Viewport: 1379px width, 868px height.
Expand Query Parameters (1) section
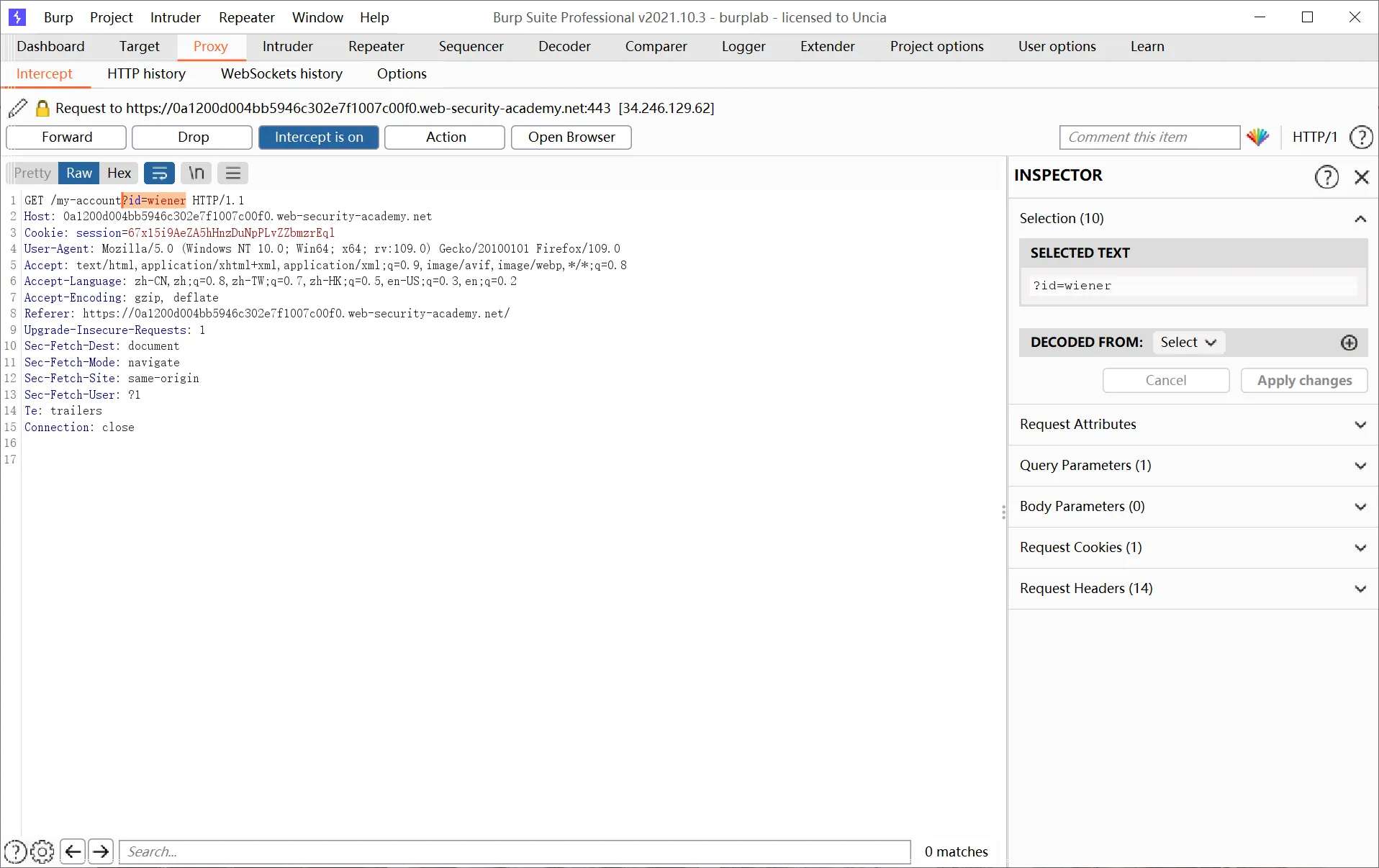(1193, 466)
